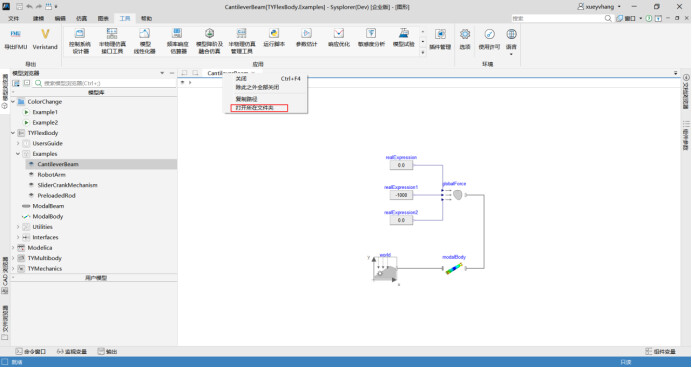Image resolution: width=692 pixels, height=368 pixels.
Task: Open 选项 settings gear
Action: 465,39
